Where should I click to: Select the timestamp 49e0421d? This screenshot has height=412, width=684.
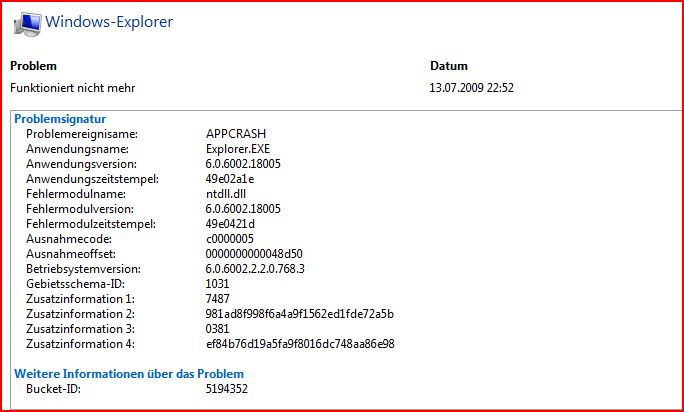point(230,224)
